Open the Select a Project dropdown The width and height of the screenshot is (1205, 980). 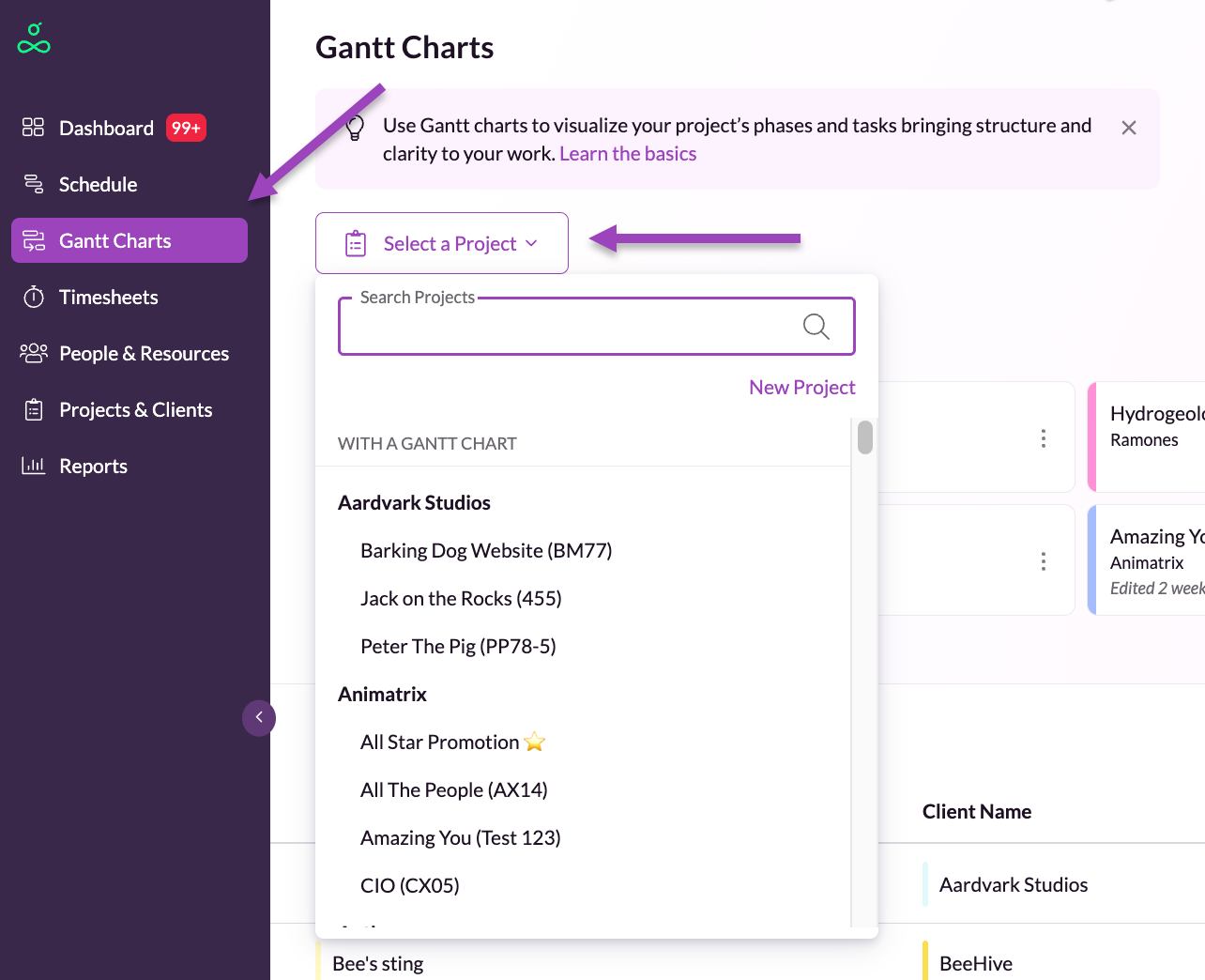coord(442,244)
